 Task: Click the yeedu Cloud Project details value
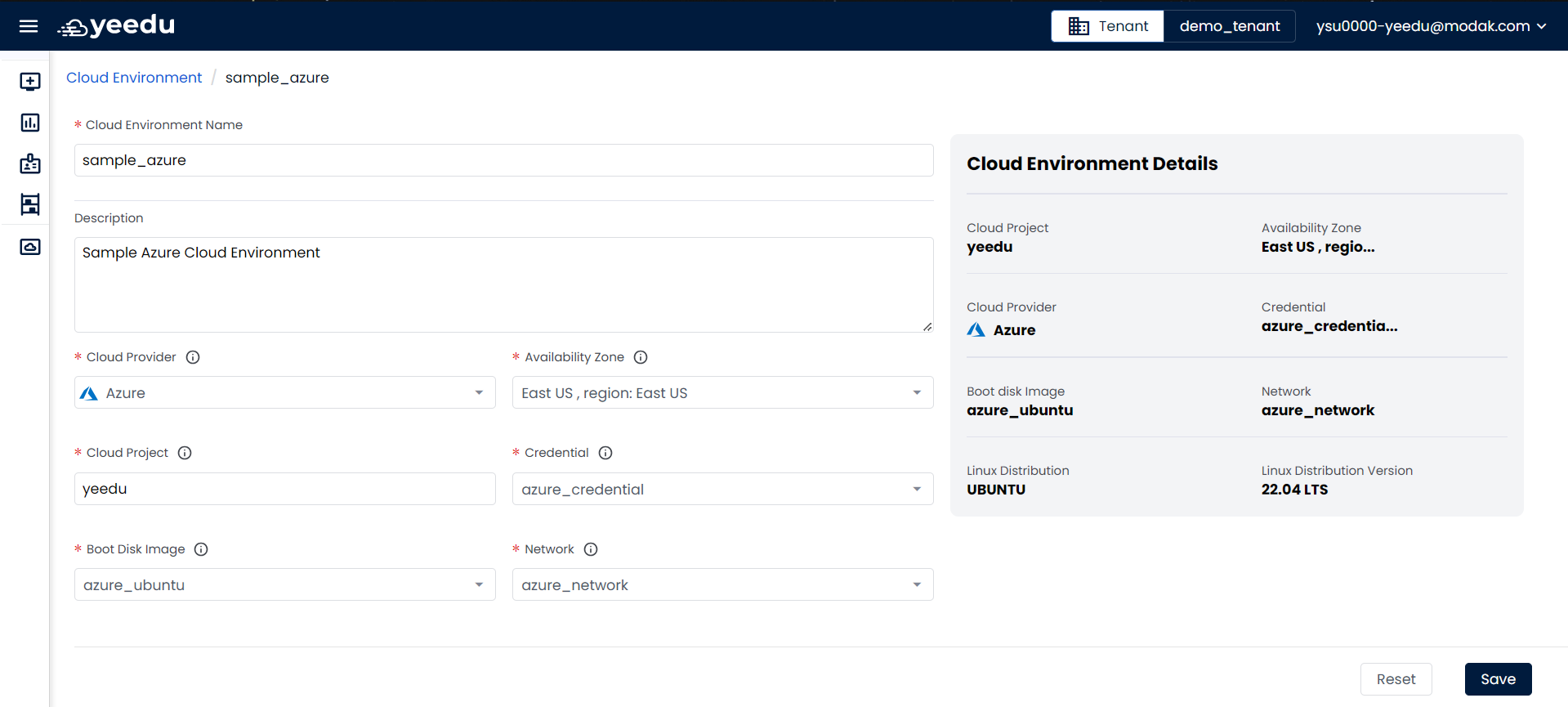click(989, 247)
